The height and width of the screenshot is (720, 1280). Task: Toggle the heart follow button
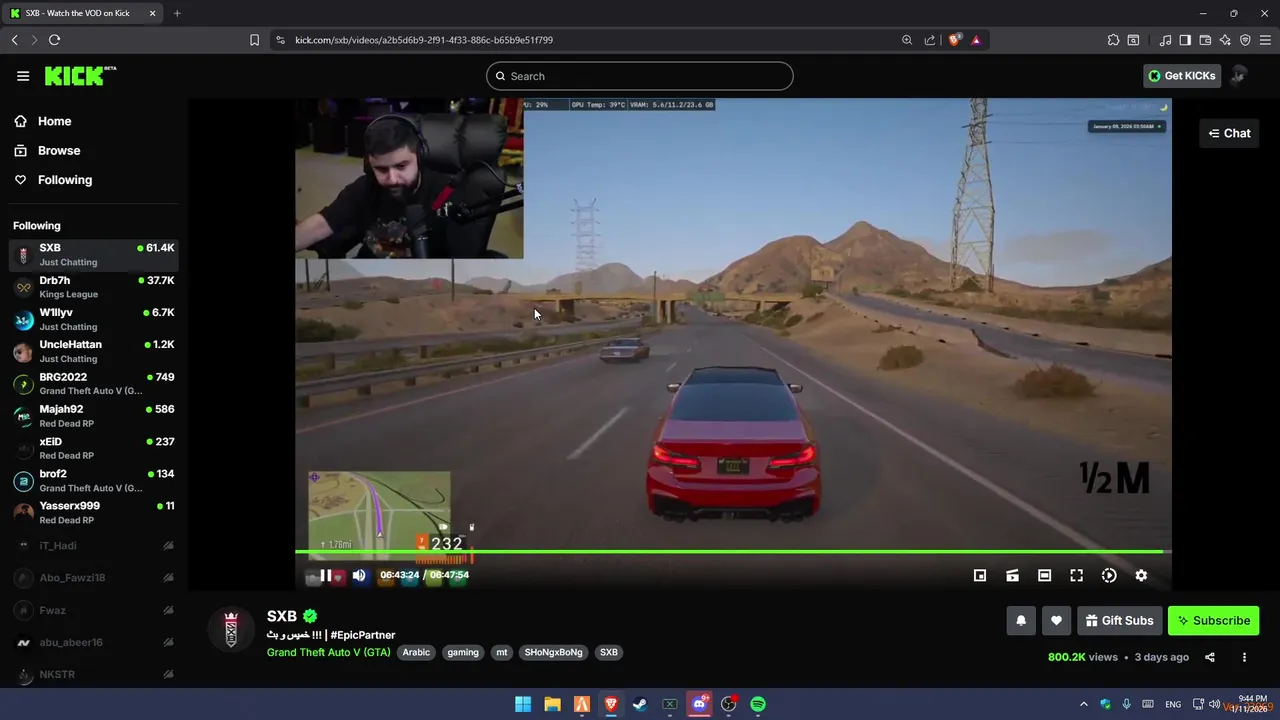(1056, 620)
